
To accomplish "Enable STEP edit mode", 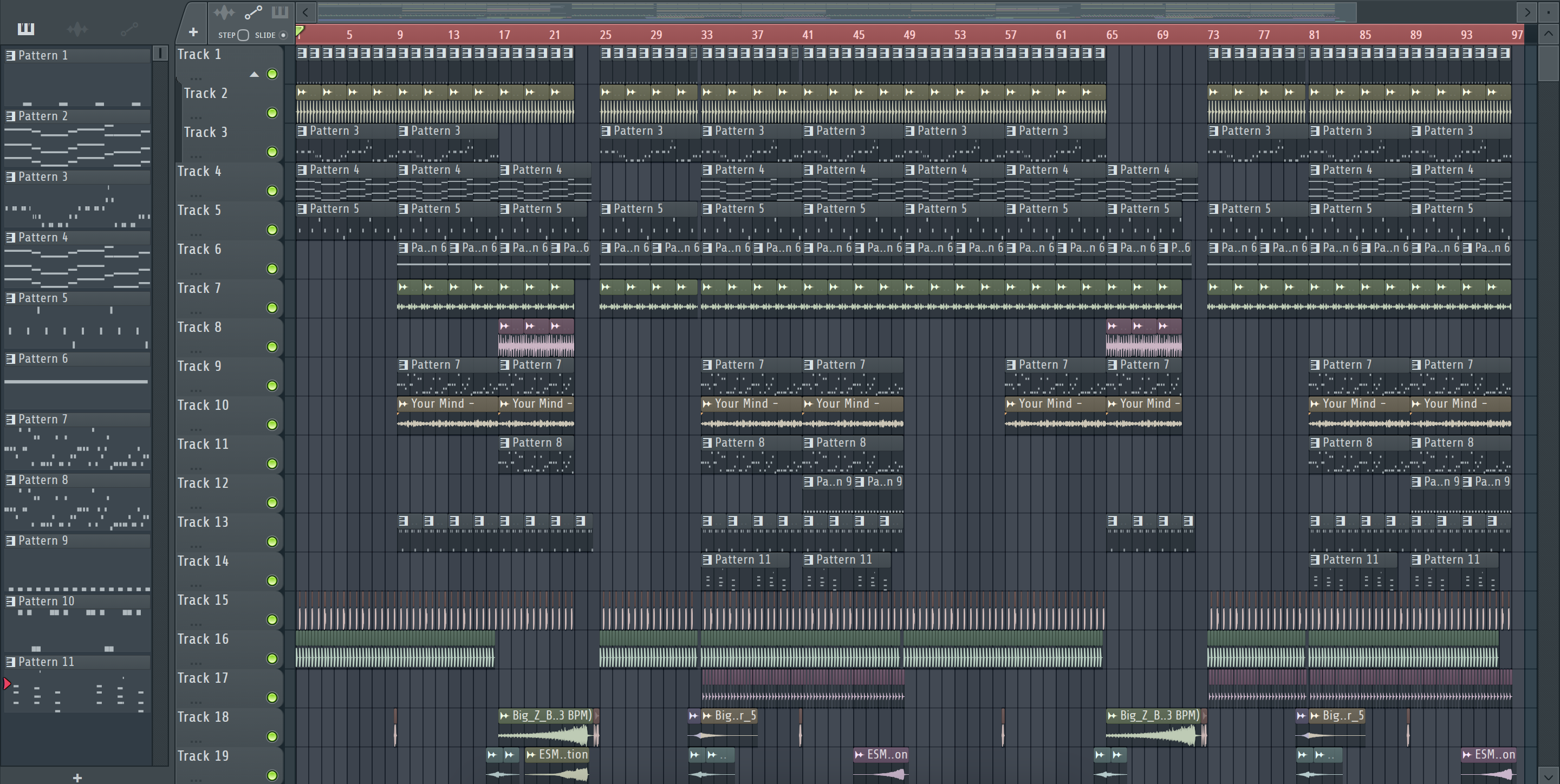I will click(x=243, y=35).
